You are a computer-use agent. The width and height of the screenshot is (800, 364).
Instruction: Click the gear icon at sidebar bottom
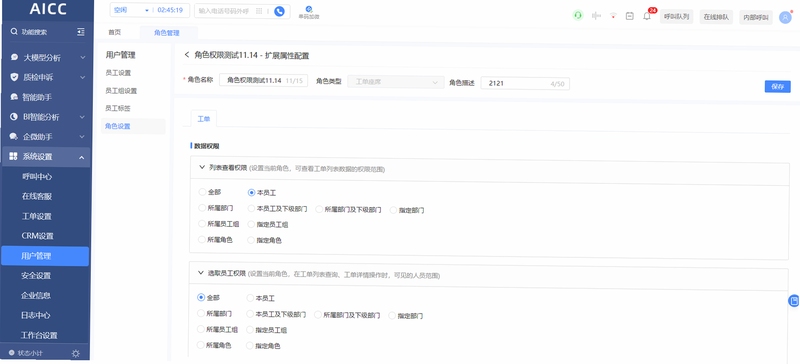pyautogui.click(x=76, y=353)
